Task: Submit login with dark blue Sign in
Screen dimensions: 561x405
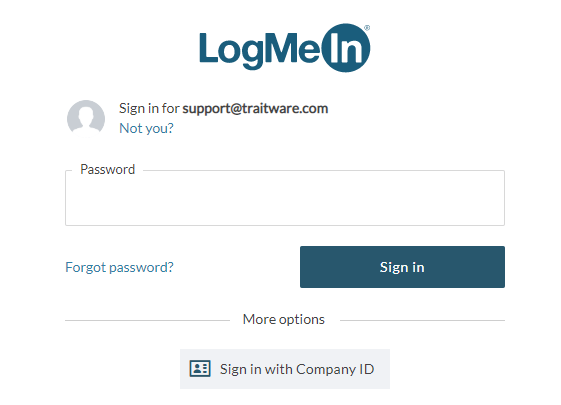Action: pyautogui.click(x=402, y=267)
